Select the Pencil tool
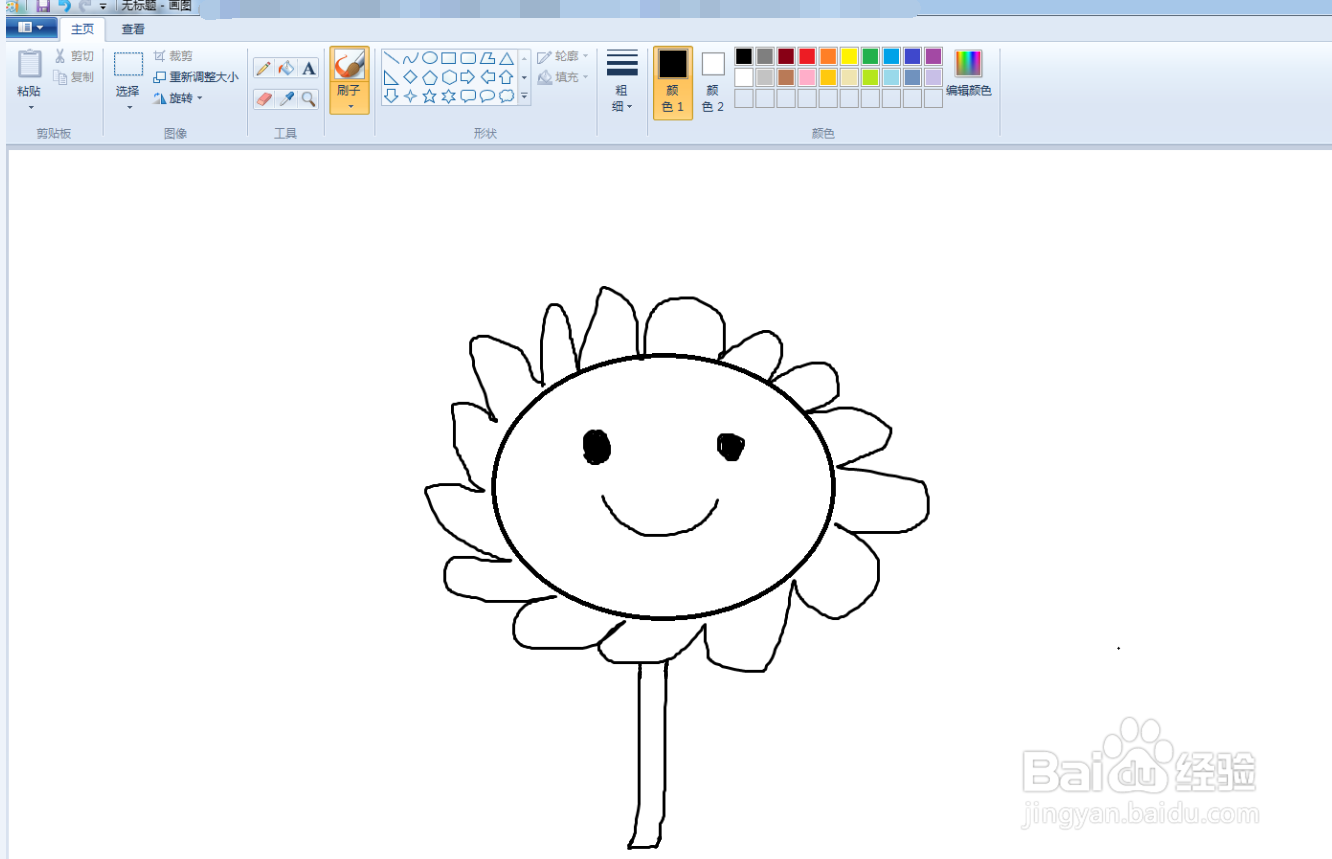The image size is (1332, 859). click(x=264, y=68)
